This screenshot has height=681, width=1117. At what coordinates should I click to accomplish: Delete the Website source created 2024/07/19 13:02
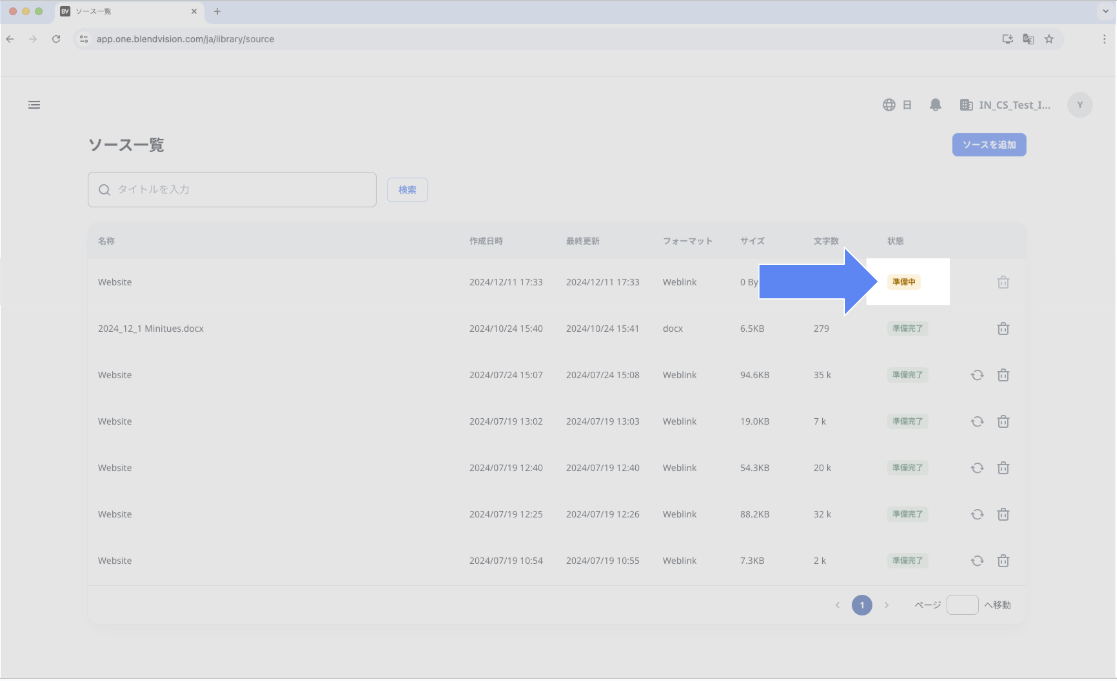(1003, 422)
